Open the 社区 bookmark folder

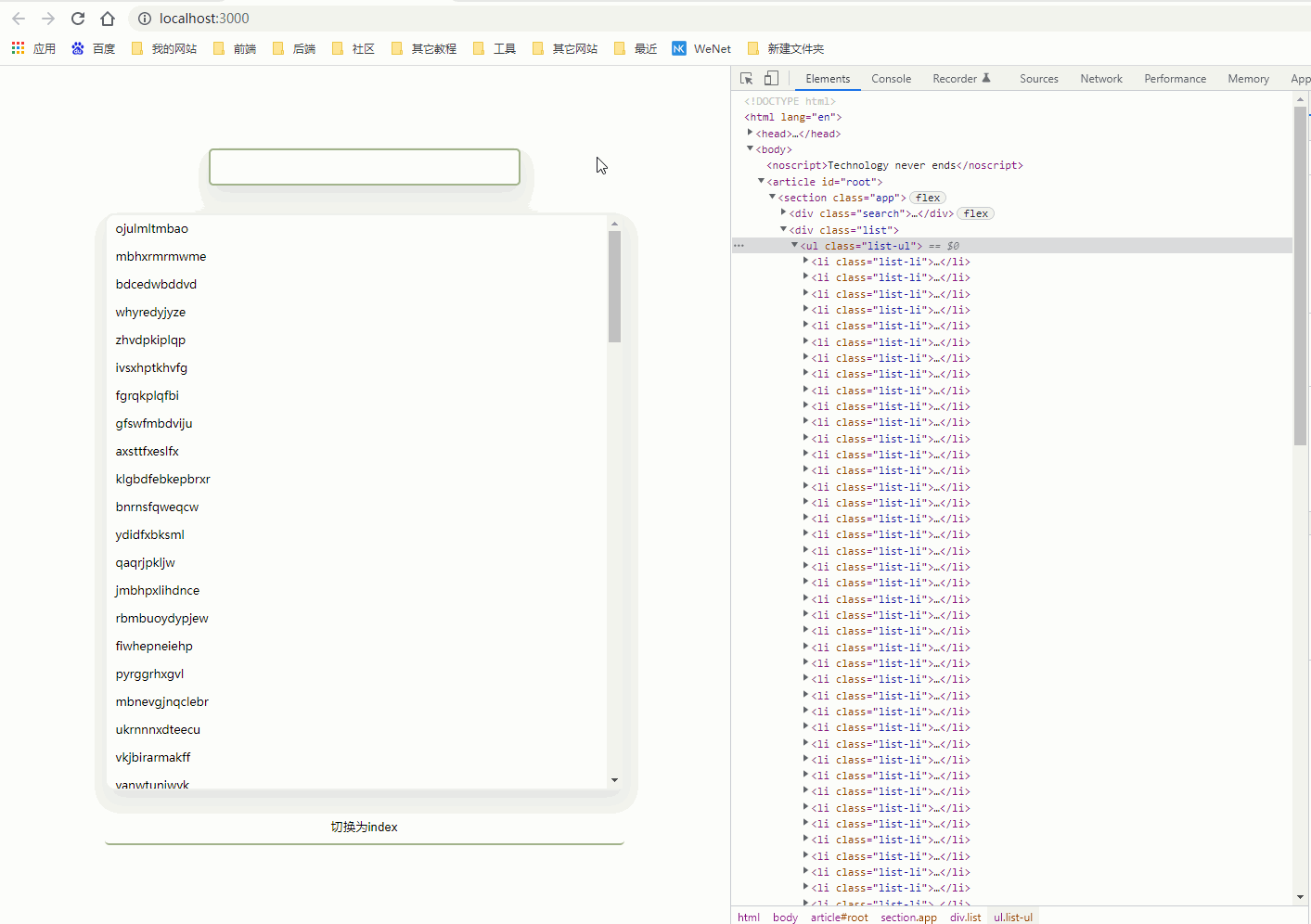point(353,48)
